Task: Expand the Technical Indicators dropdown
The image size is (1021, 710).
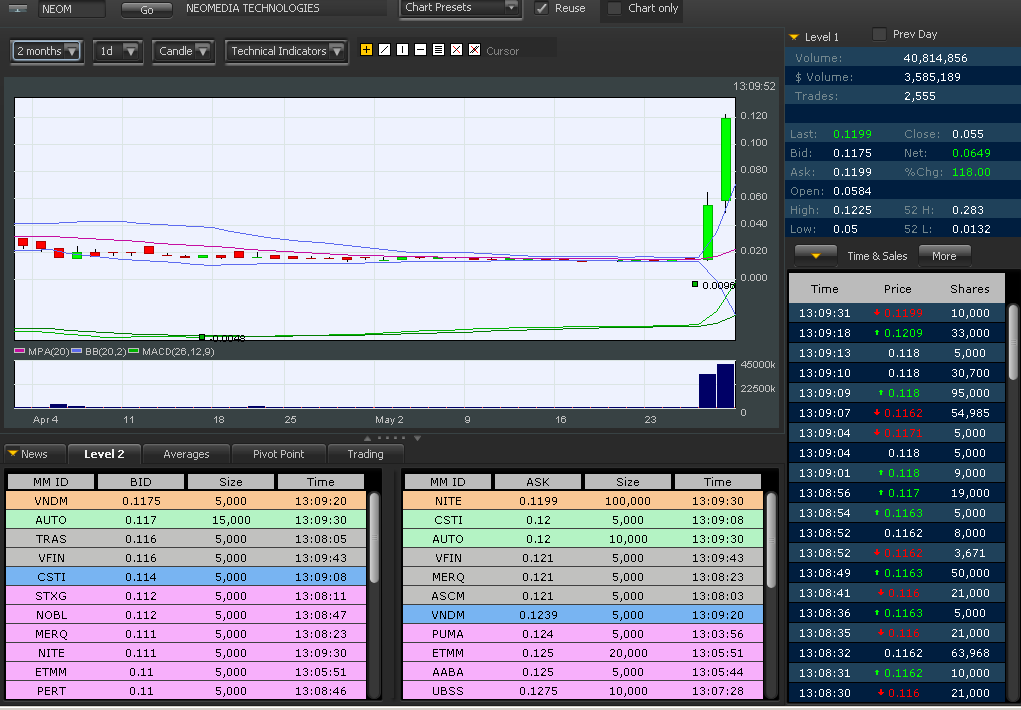Action: click(x=286, y=51)
